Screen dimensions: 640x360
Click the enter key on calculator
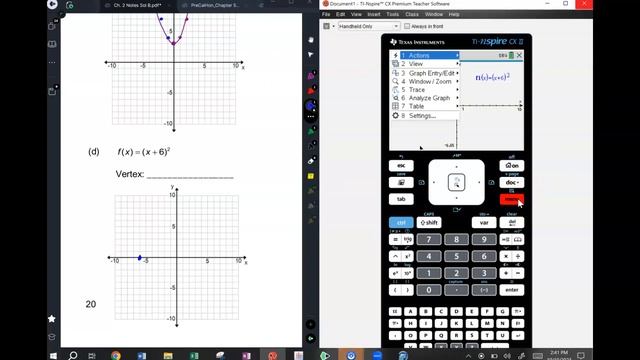click(512, 290)
